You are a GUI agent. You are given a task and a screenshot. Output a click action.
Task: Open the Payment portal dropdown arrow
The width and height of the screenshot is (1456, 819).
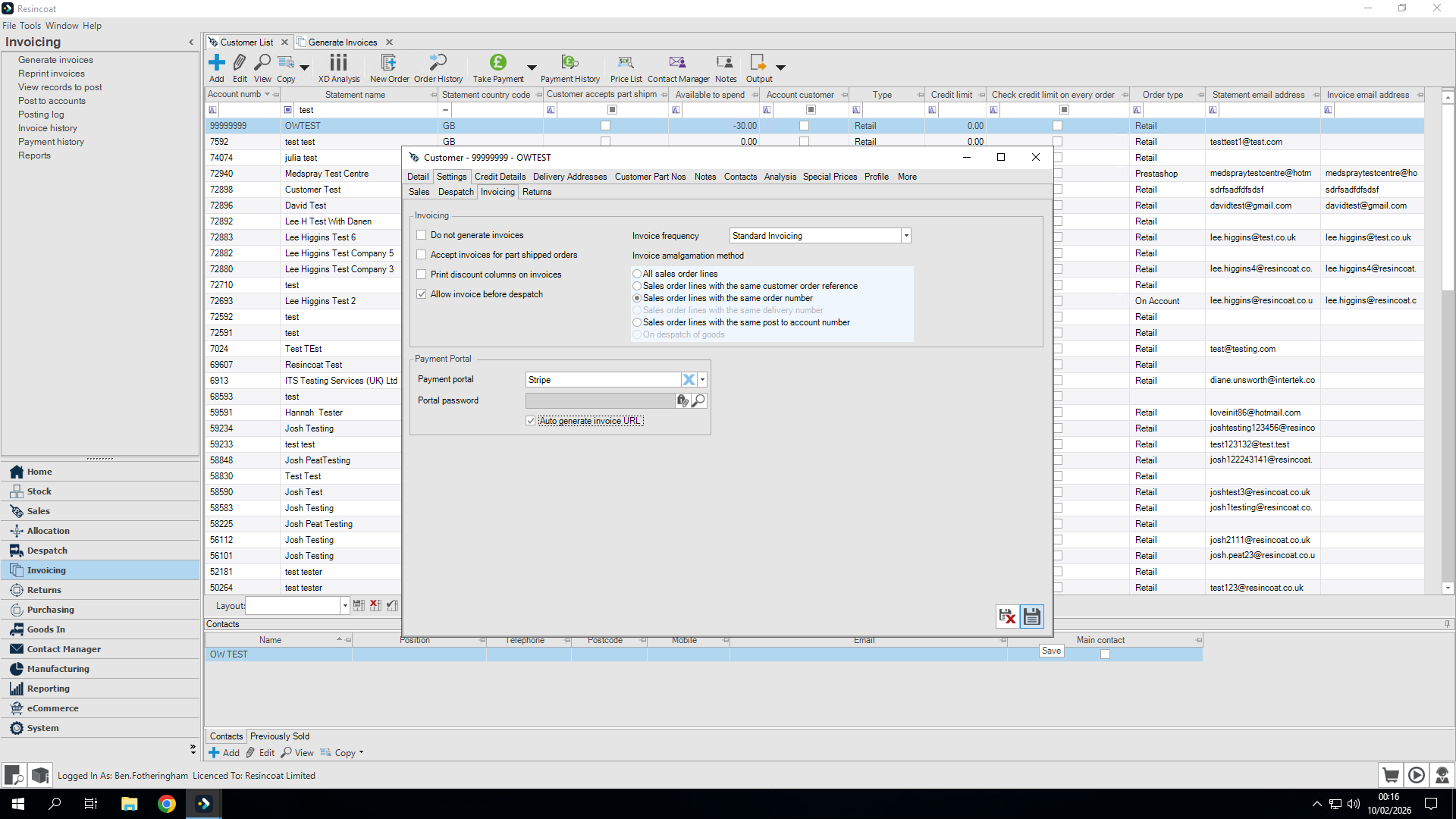click(x=703, y=380)
